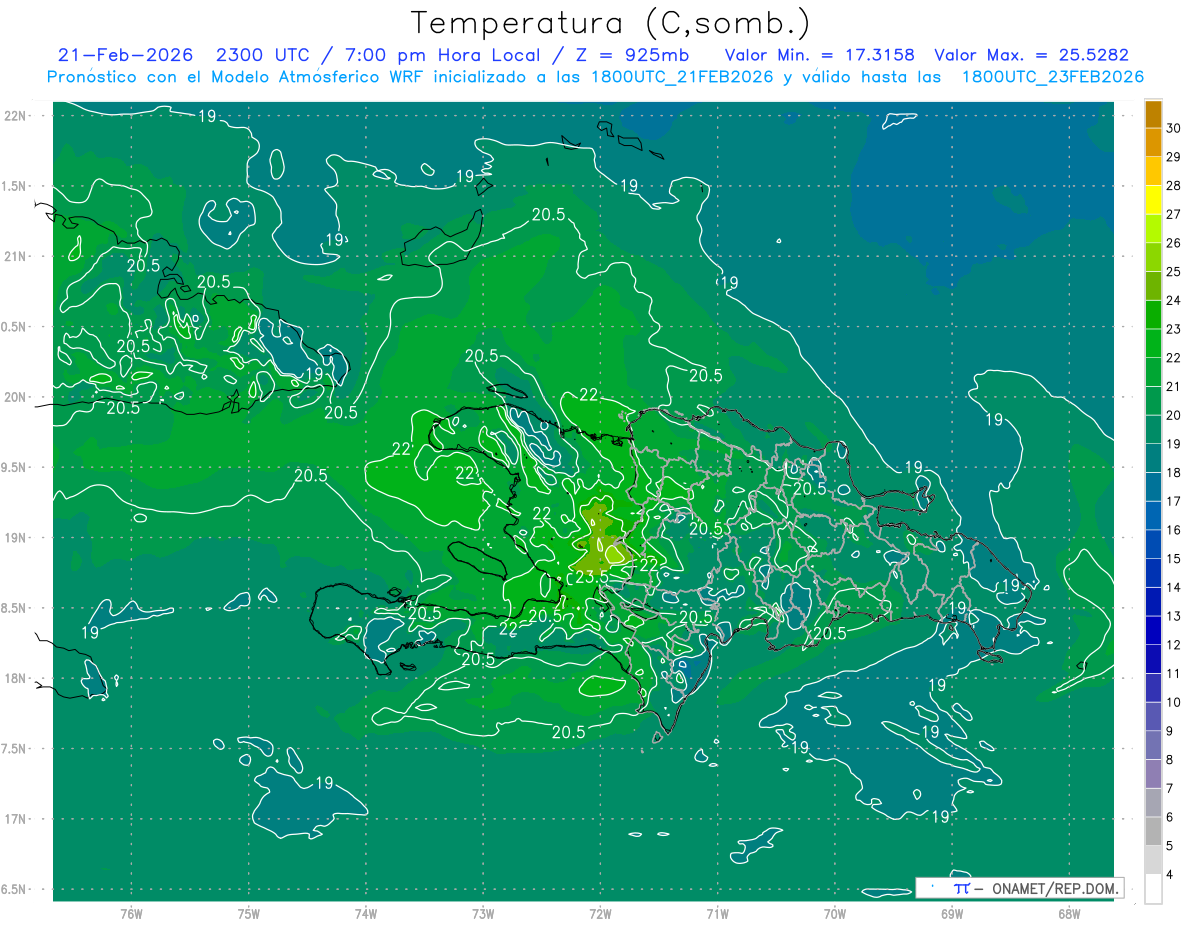This screenshot has height=927, width=1200.
Task: Click the colorbar label '12'
Action: click(x=1174, y=645)
